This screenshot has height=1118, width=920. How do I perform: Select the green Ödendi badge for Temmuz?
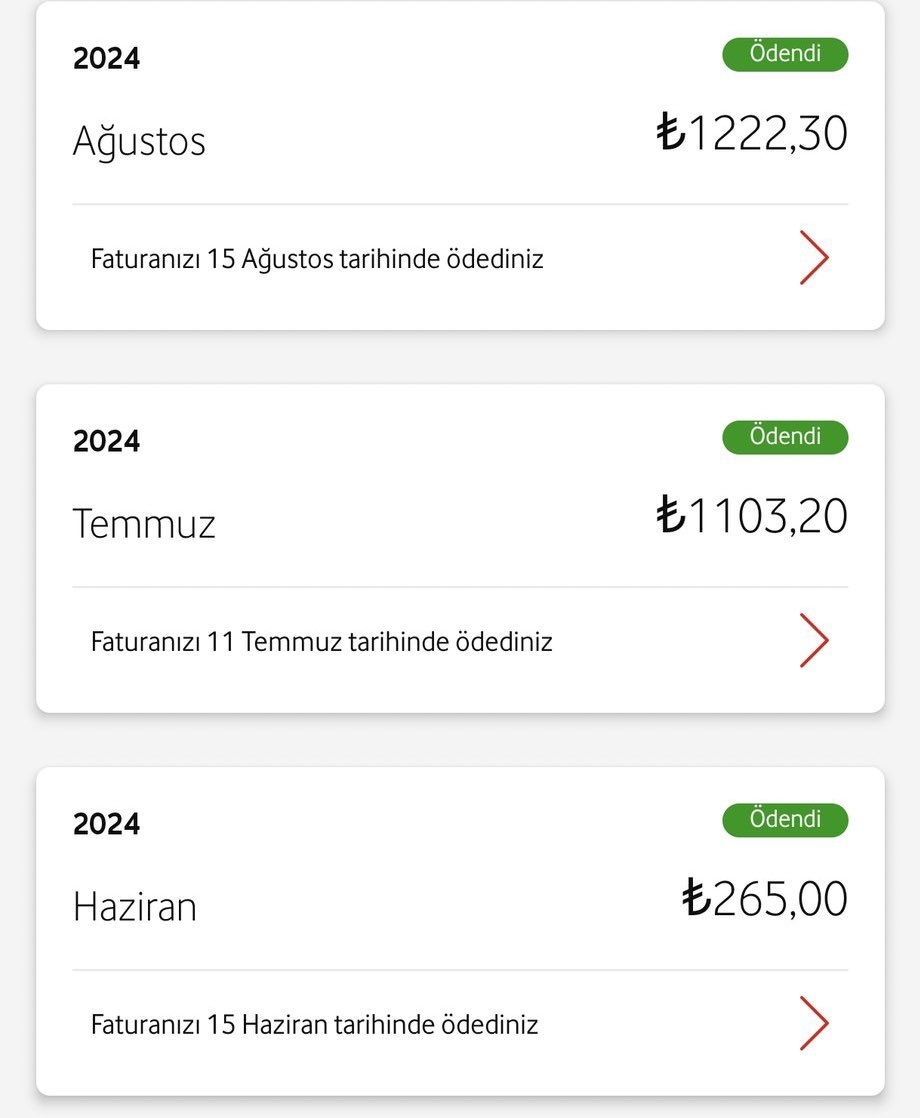pos(785,437)
